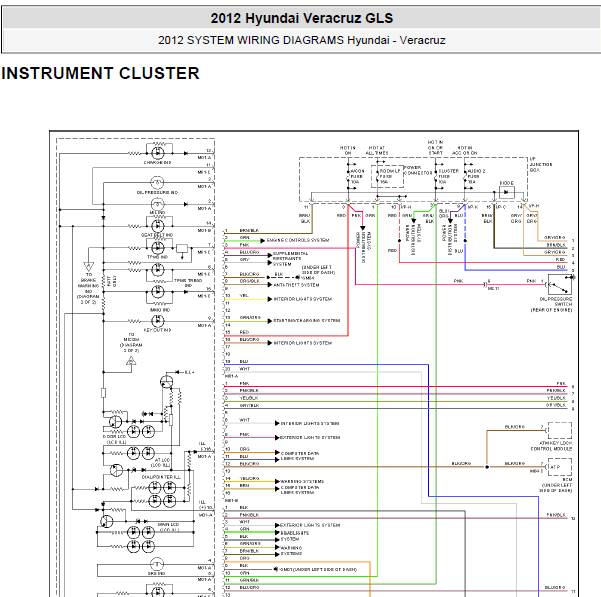Click the '2012 Hyundai Veracruz GLS' title
601x597 pixels.
(302, 18)
